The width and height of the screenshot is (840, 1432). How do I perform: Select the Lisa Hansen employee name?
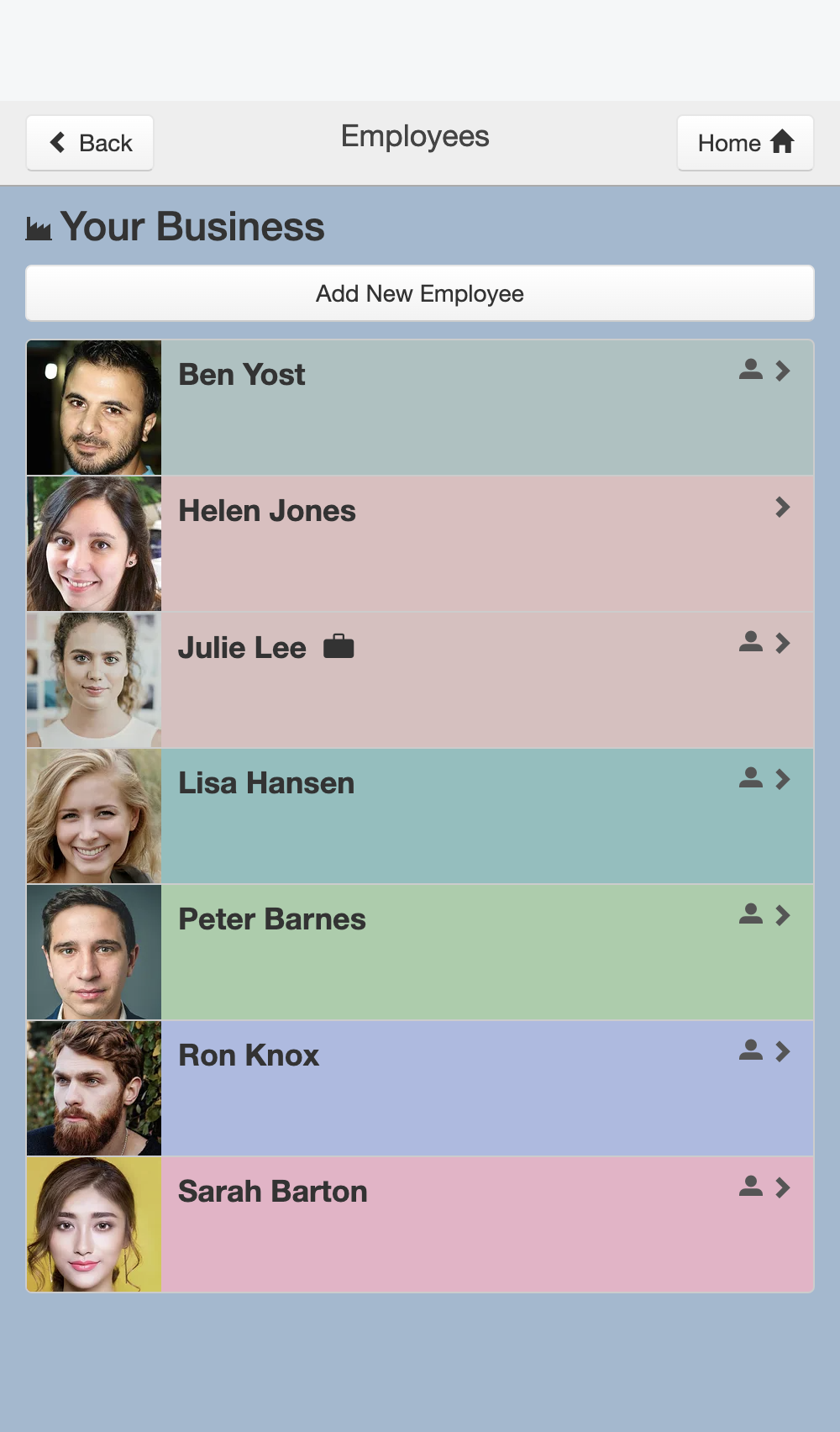[x=266, y=783]
